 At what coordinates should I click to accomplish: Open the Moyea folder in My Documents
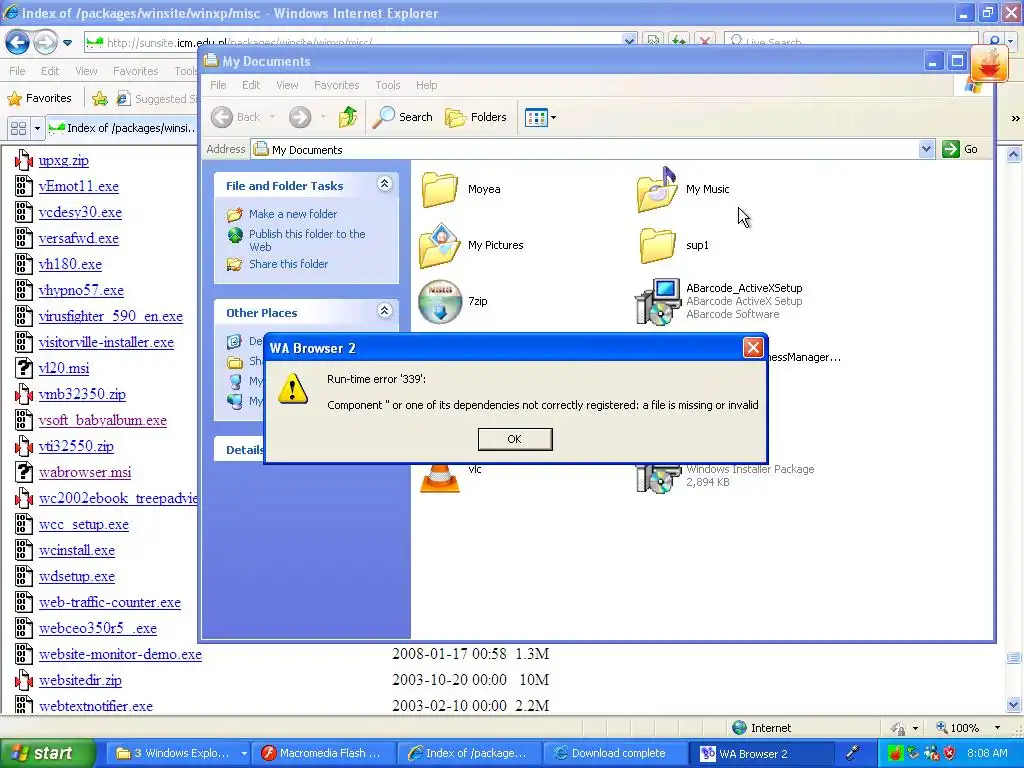click(x=440, y=189)
